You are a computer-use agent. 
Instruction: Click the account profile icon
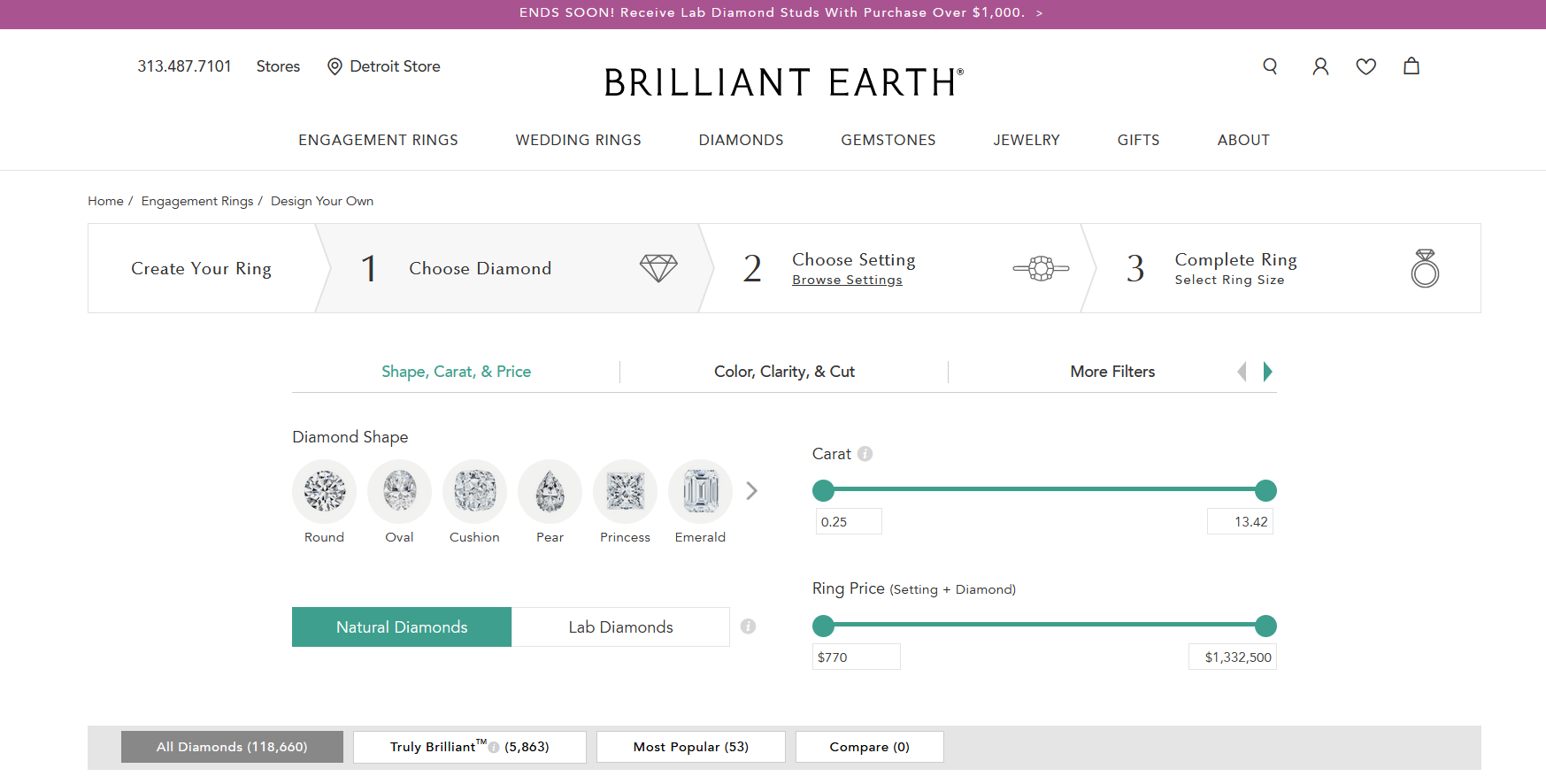click(1320, 66)
